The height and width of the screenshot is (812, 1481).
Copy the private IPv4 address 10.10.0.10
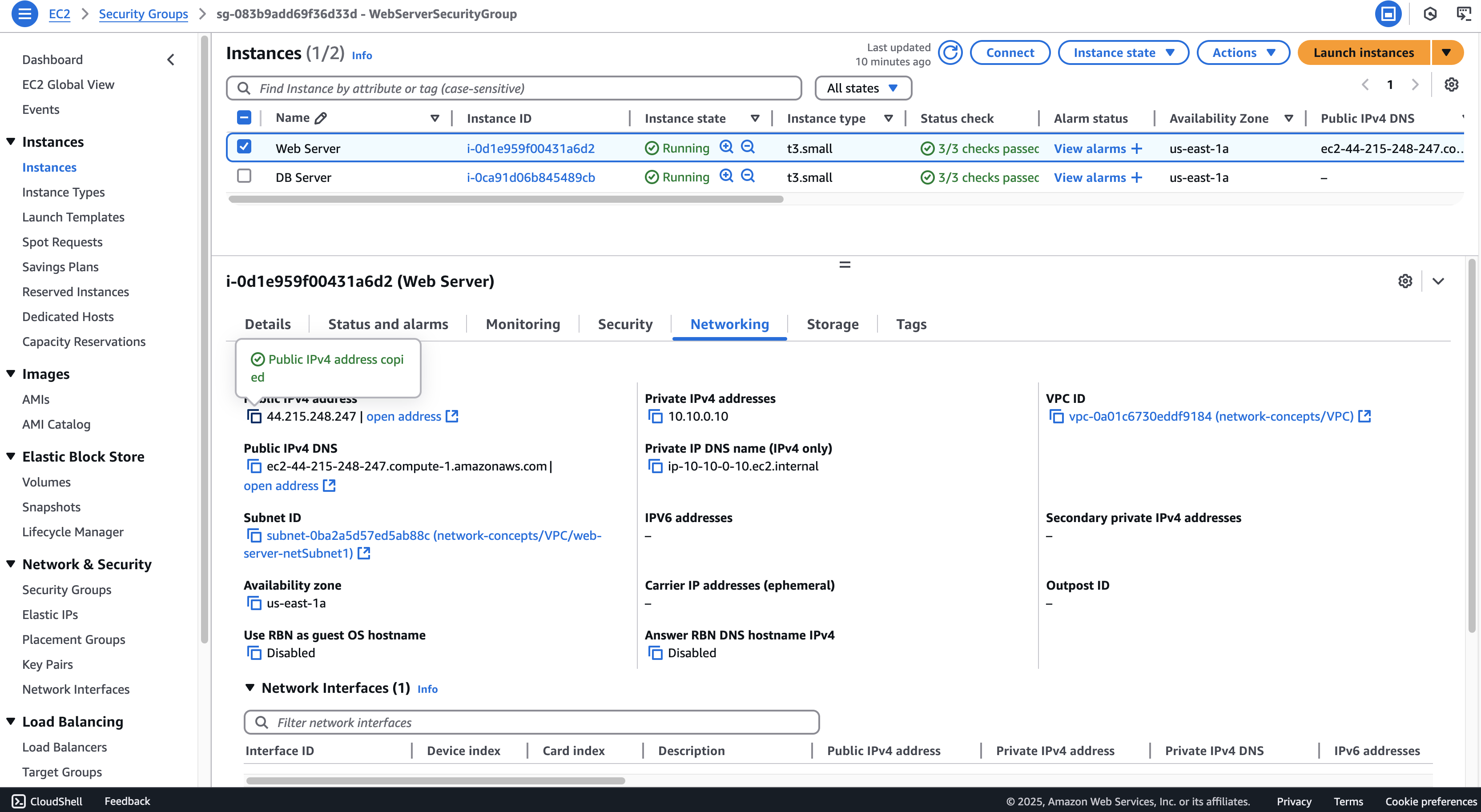656,417
